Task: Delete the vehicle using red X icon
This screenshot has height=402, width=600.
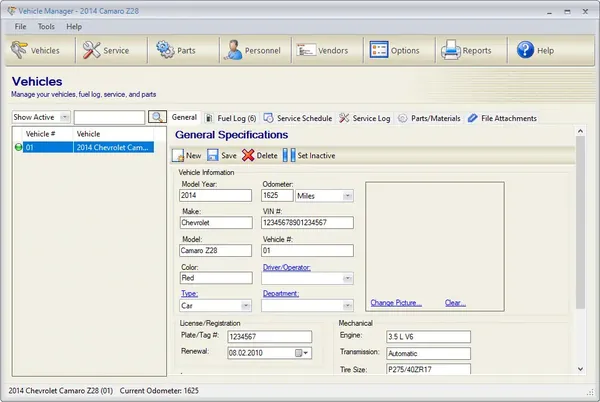Action: coord(259,155)
